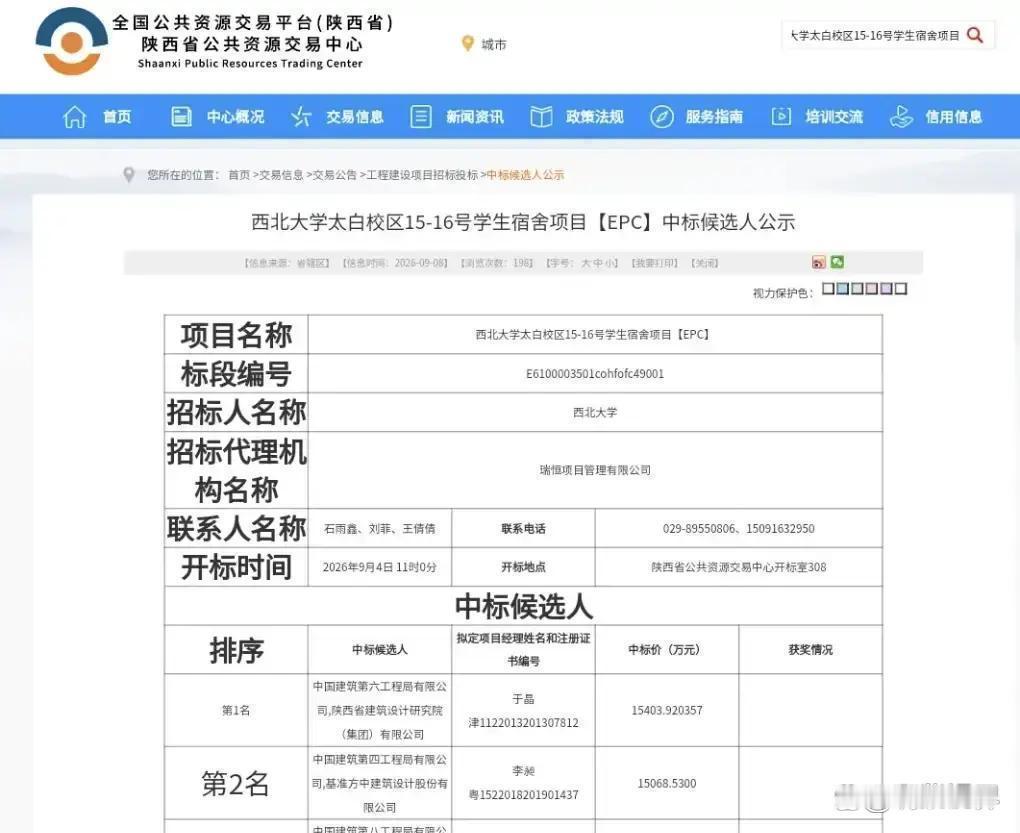Share via the red Weibo icon
Screen dimensions: 1020x833
tap(818, 262)
